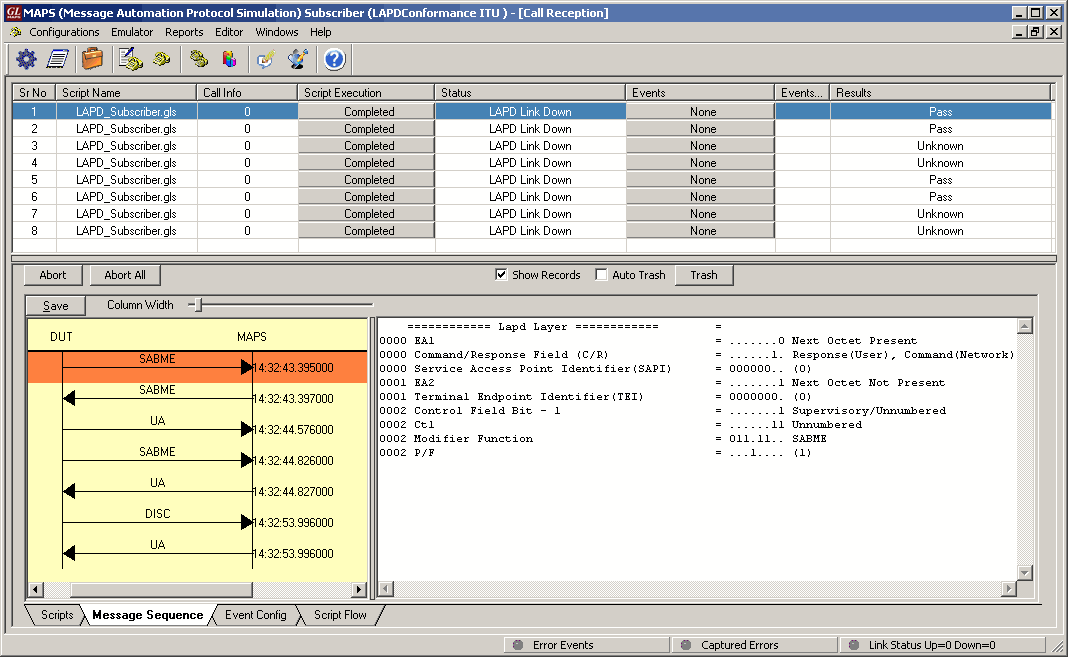Click the Abort All button
Image resolution: width=1068 pixels, height=657 pixels.
(x=125, y=275)
